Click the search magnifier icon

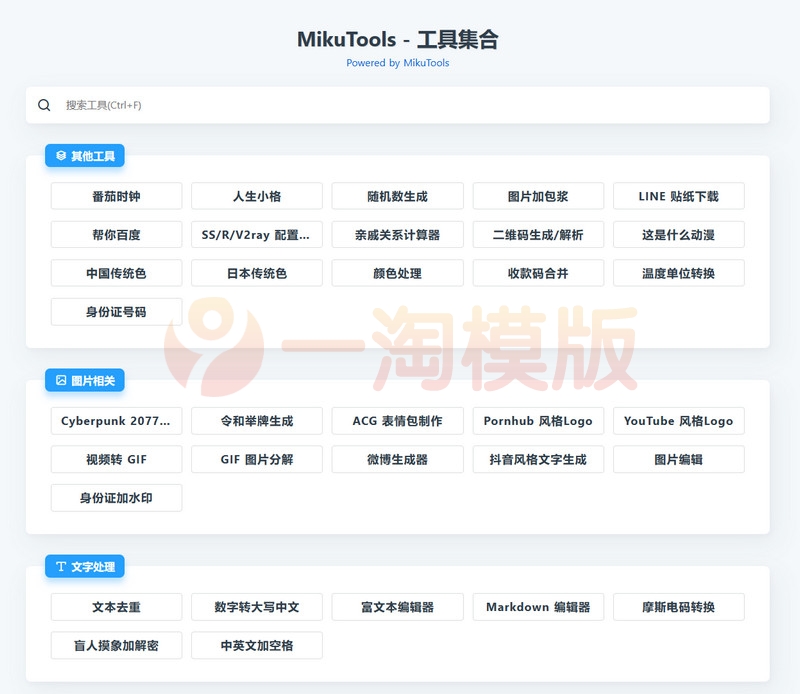(44, 105)
